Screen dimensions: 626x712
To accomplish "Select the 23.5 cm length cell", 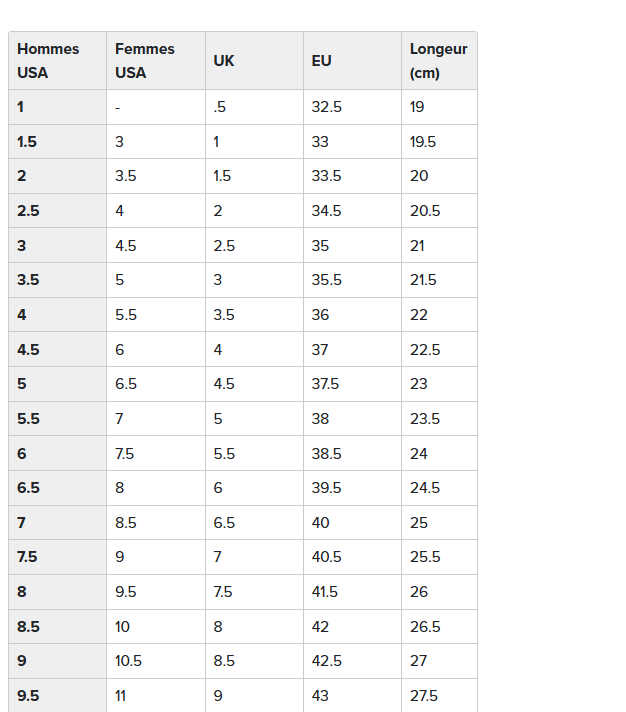I will point(425,419).
